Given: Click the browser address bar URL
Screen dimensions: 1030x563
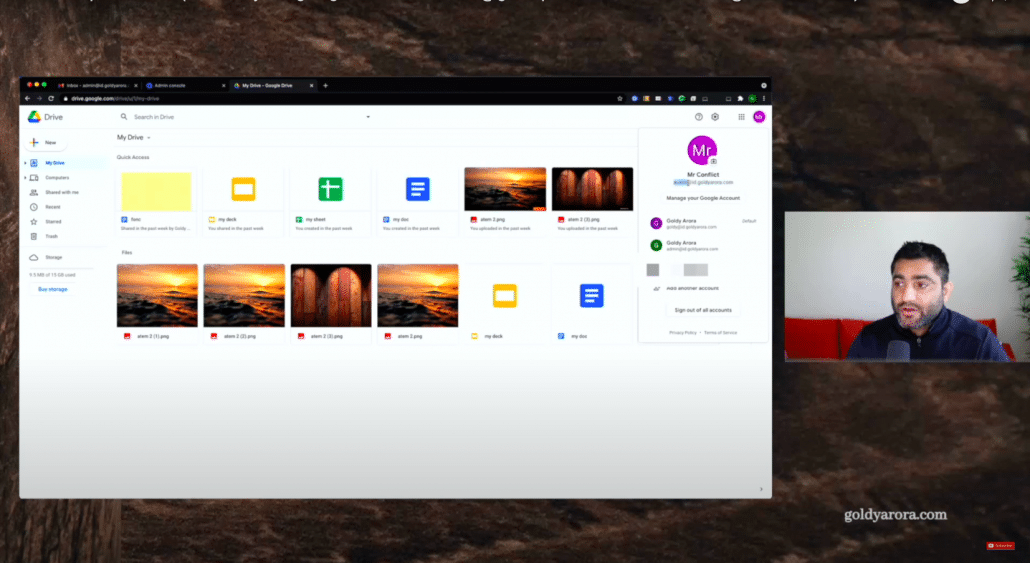Looking at the screenshot, I should tap(116, 99).
